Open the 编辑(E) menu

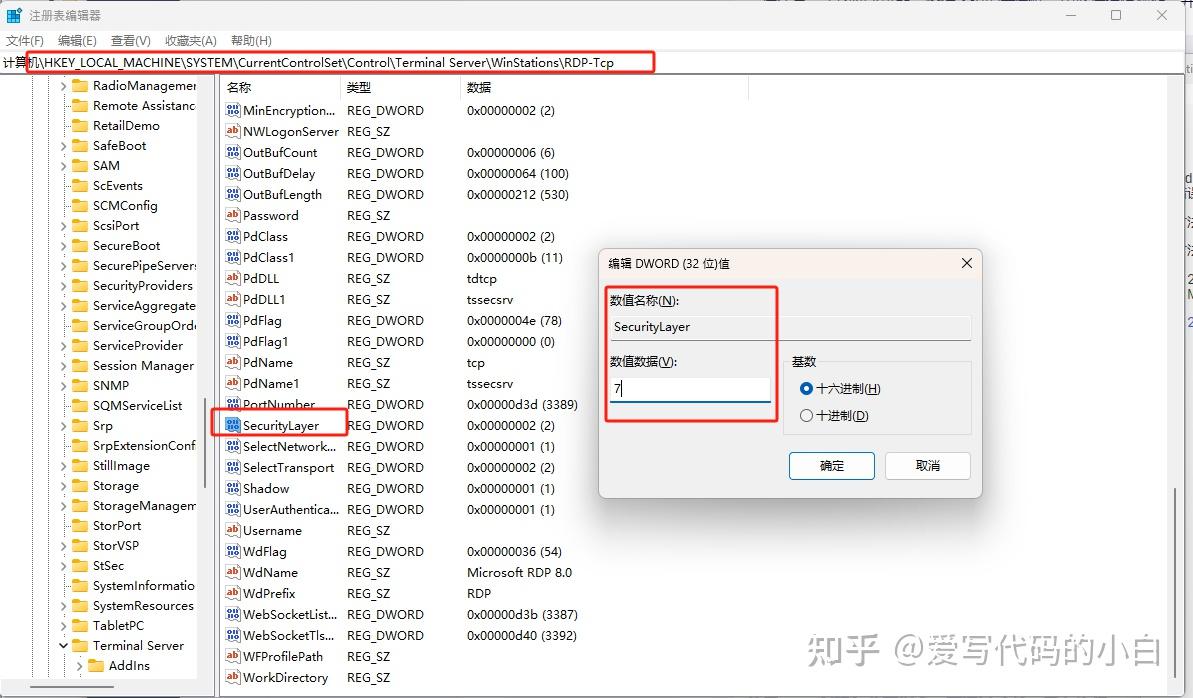coord(76,40)
